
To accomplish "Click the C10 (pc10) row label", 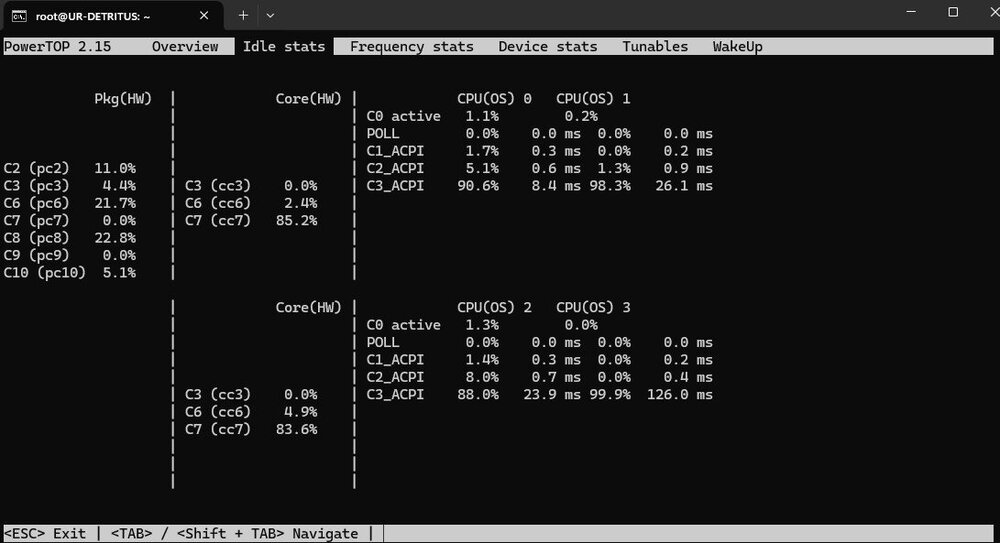I will 45,272.
